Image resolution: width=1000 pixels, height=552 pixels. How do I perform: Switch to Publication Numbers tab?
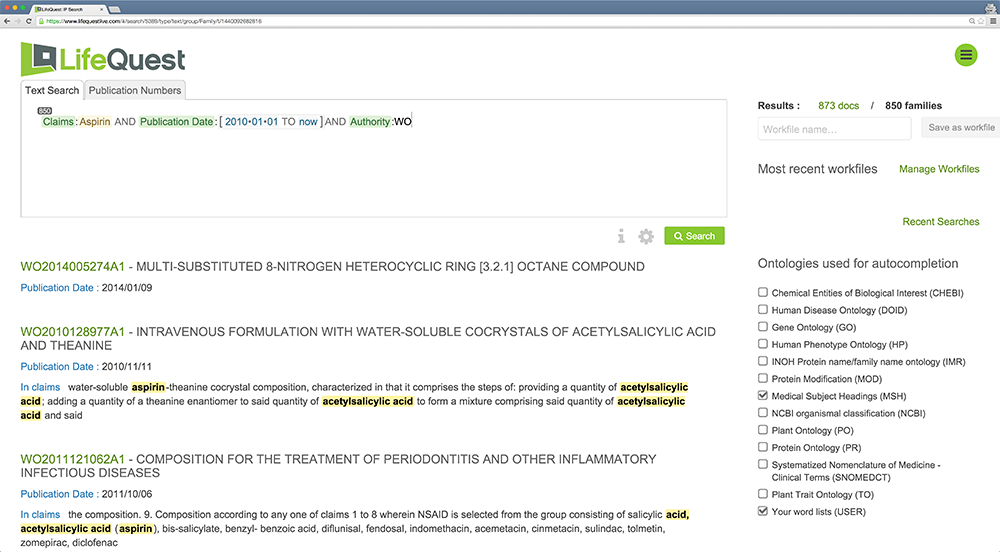[x=135, y=91]
